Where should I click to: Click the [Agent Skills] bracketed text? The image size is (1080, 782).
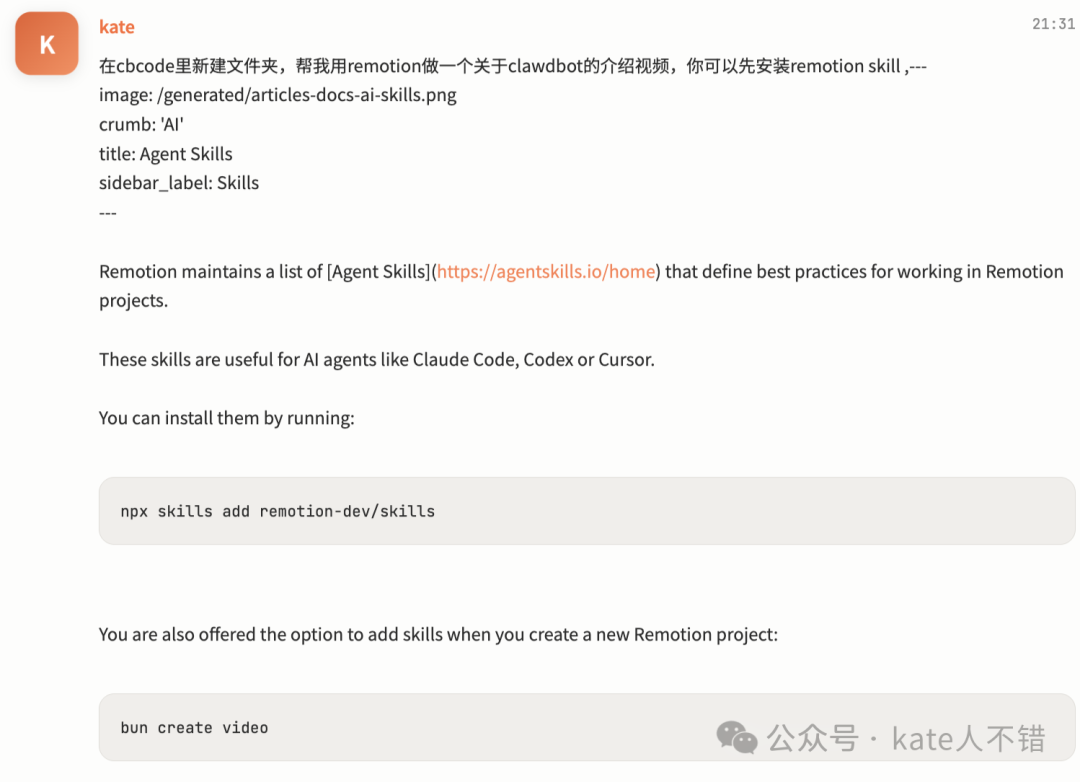379,272
